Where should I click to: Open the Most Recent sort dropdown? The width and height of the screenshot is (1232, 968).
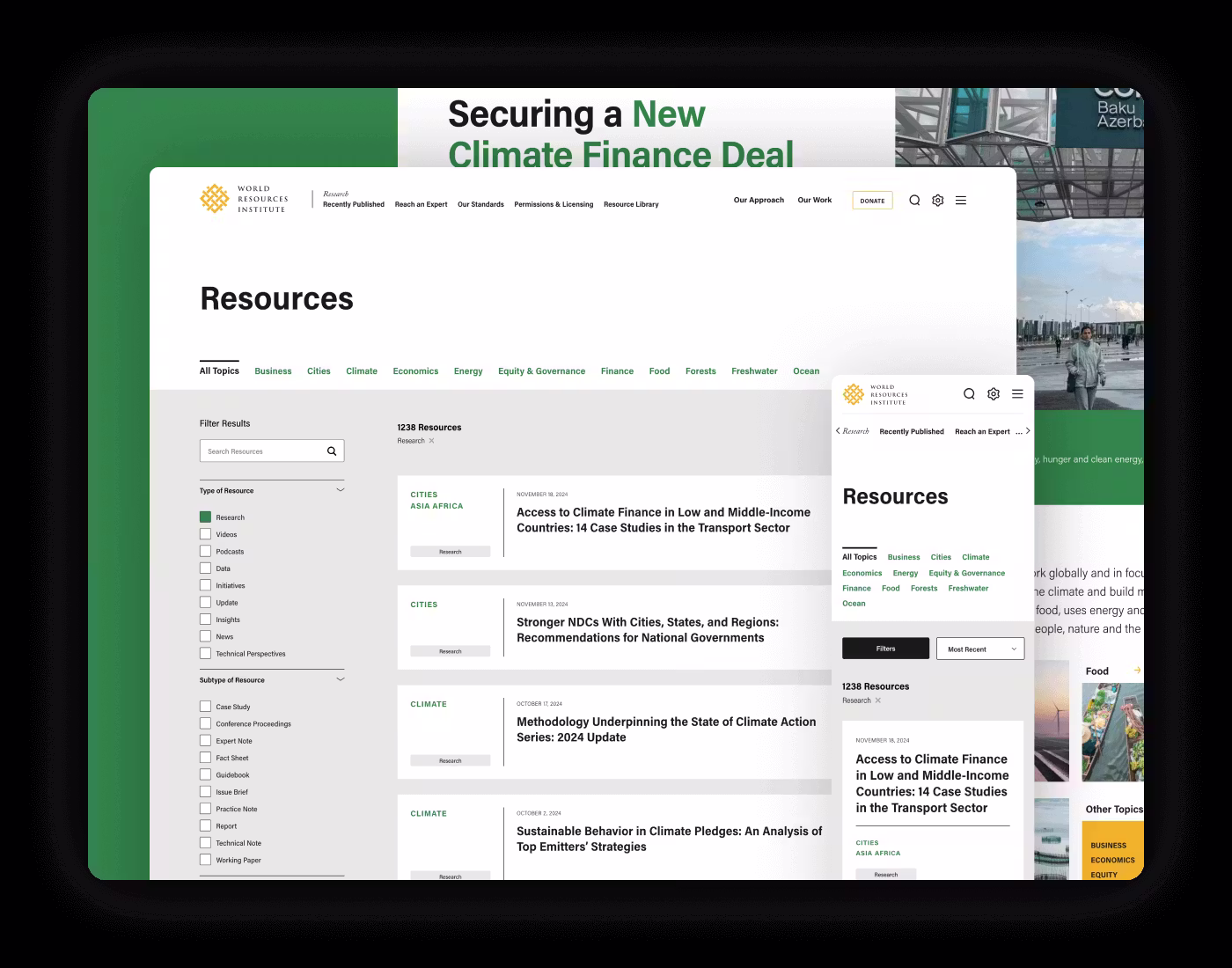click(x=980, y=649)
